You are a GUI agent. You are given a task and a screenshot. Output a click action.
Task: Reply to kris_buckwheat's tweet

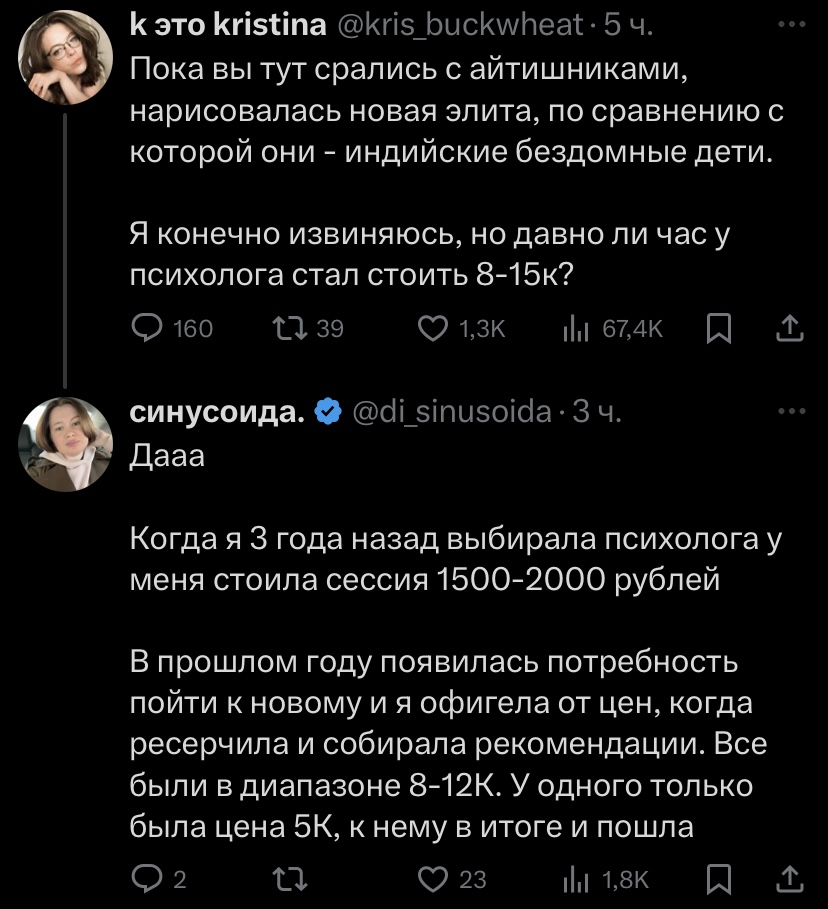tap(148, 327)
